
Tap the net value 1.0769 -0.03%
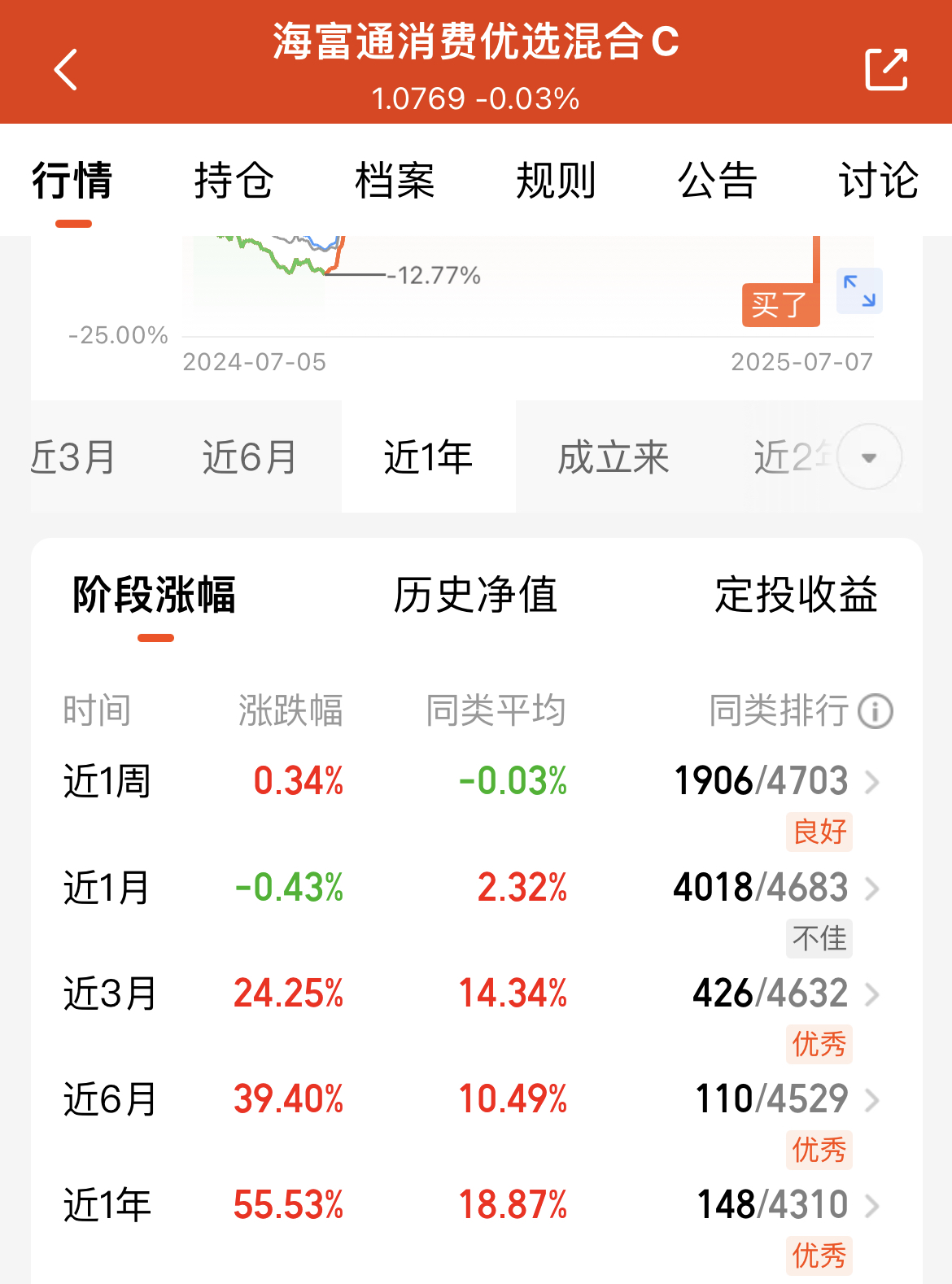[x=476, y=99]
